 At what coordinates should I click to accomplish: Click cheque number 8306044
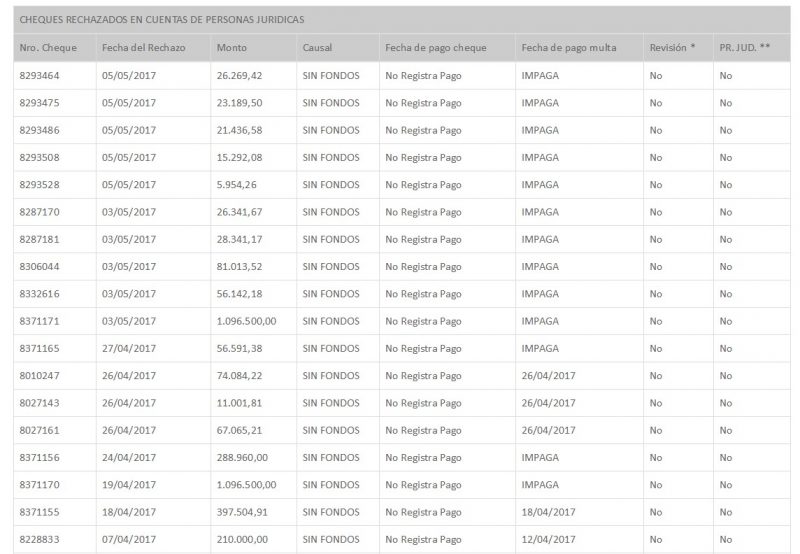[x=39, y=266]
